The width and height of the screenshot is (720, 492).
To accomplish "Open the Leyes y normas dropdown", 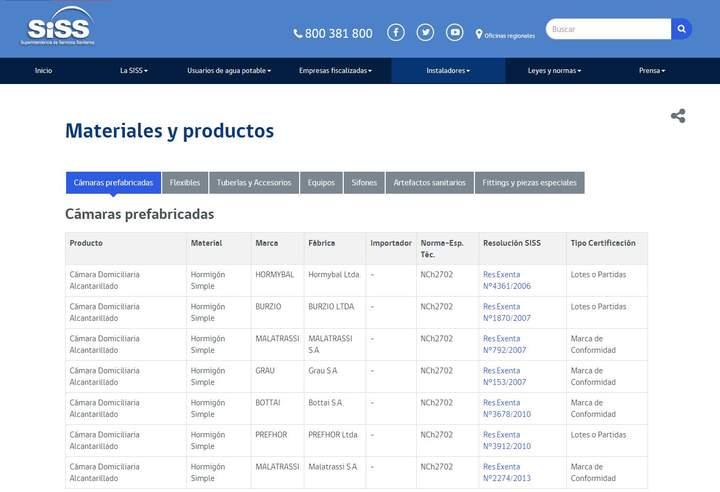I will pos(554,71).
